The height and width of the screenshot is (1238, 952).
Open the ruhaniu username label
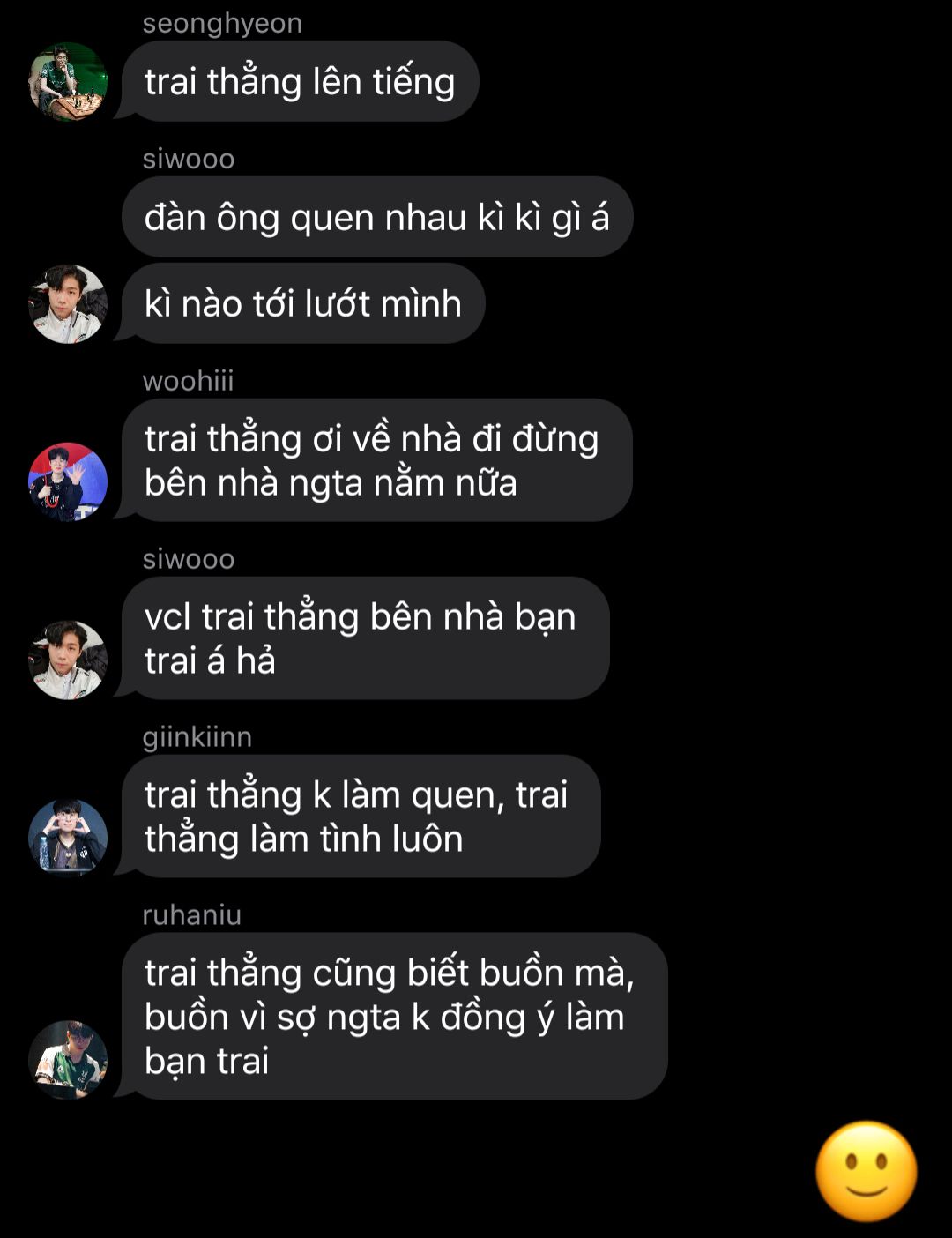pyautogui.click(x=192, y=915)
